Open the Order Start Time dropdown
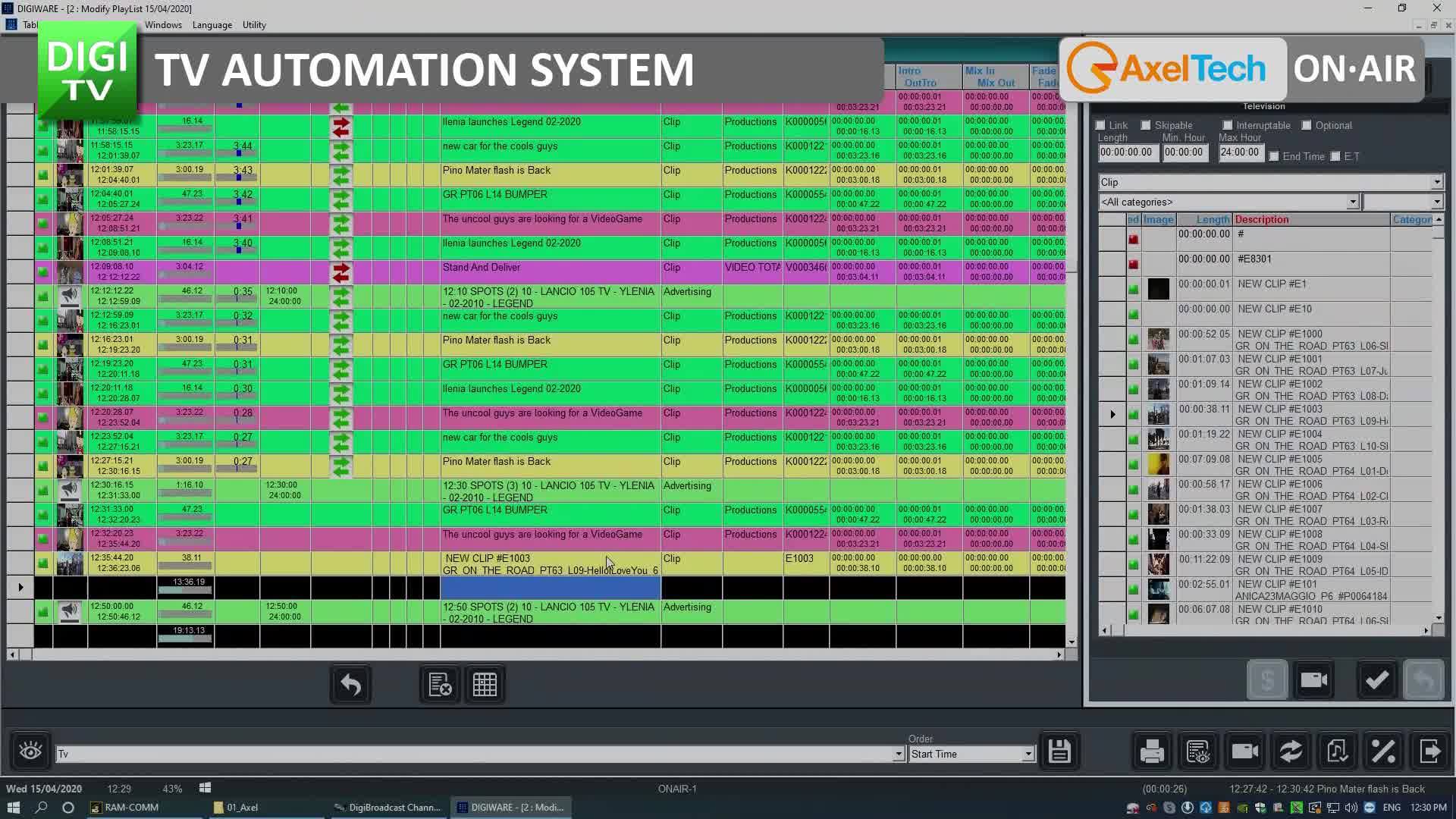The image size is (1456, 819). (1028, 755)
